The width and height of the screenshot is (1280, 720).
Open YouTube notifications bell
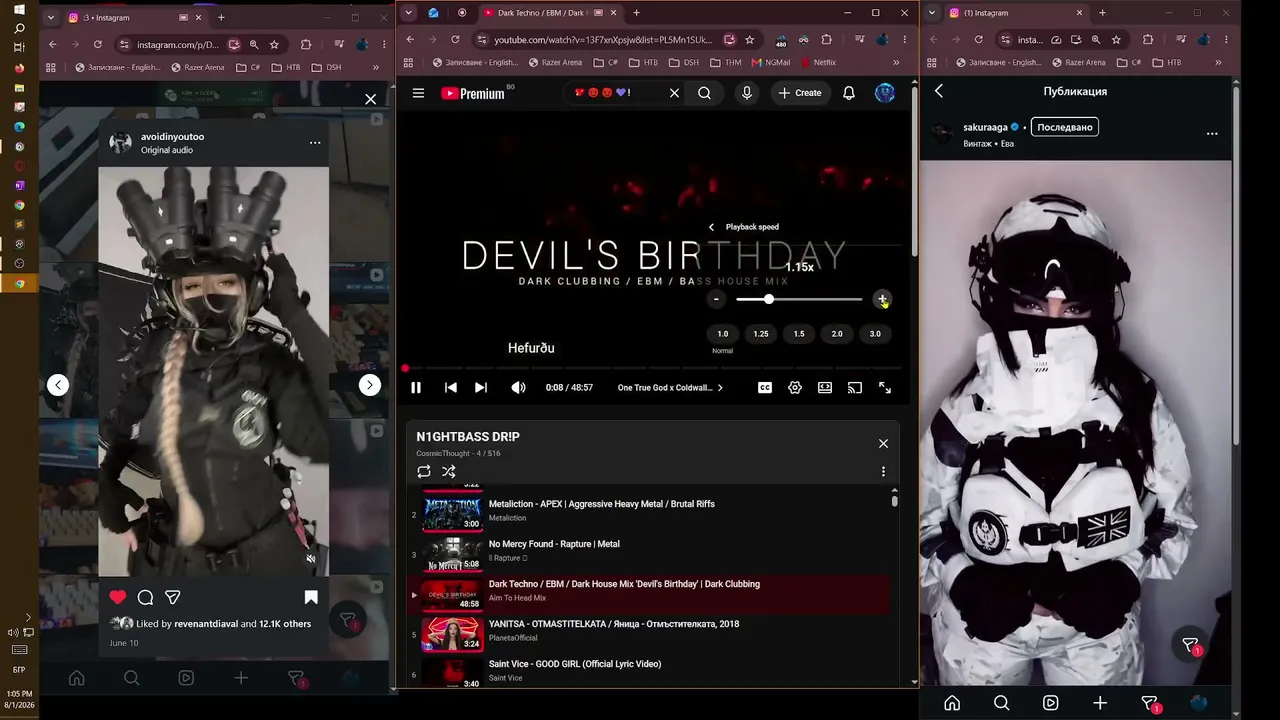[x=848, y=93]
